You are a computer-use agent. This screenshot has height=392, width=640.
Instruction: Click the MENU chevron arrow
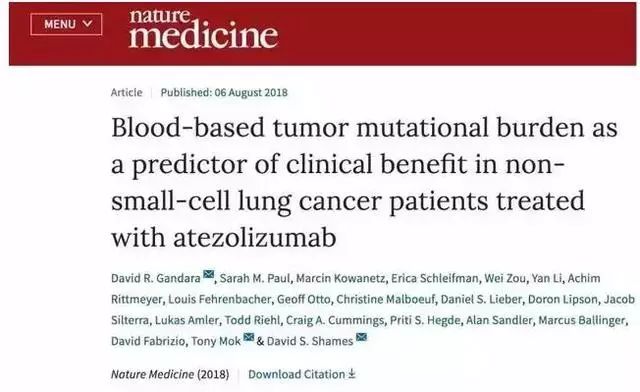tap(87, 24)
